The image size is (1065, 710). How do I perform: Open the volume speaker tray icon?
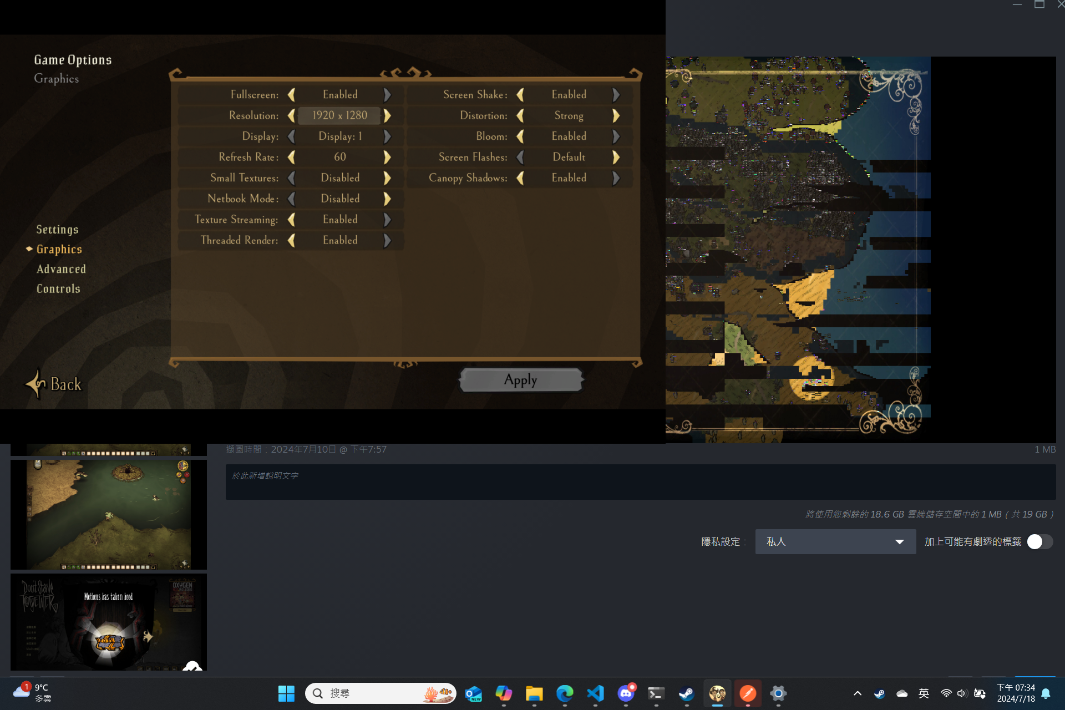961,694
